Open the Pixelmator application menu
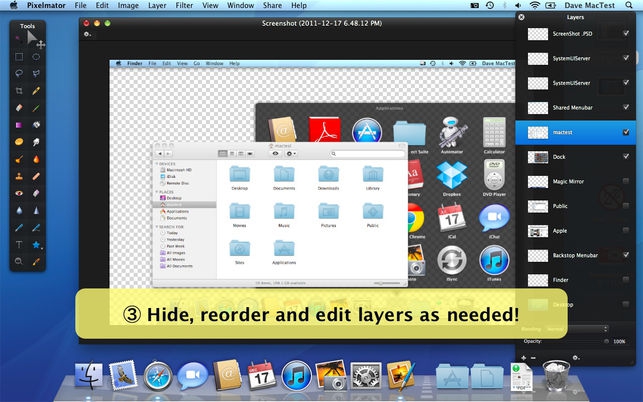 click(x=46, y=5)
